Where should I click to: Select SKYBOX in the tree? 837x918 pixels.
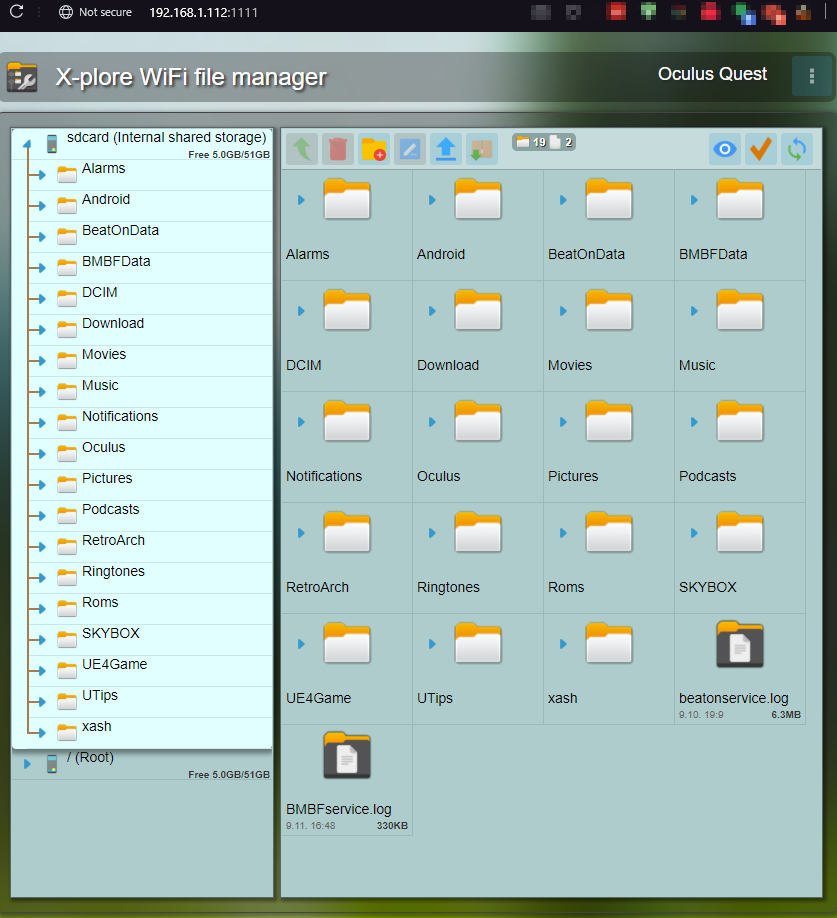[x=111, y=634]
